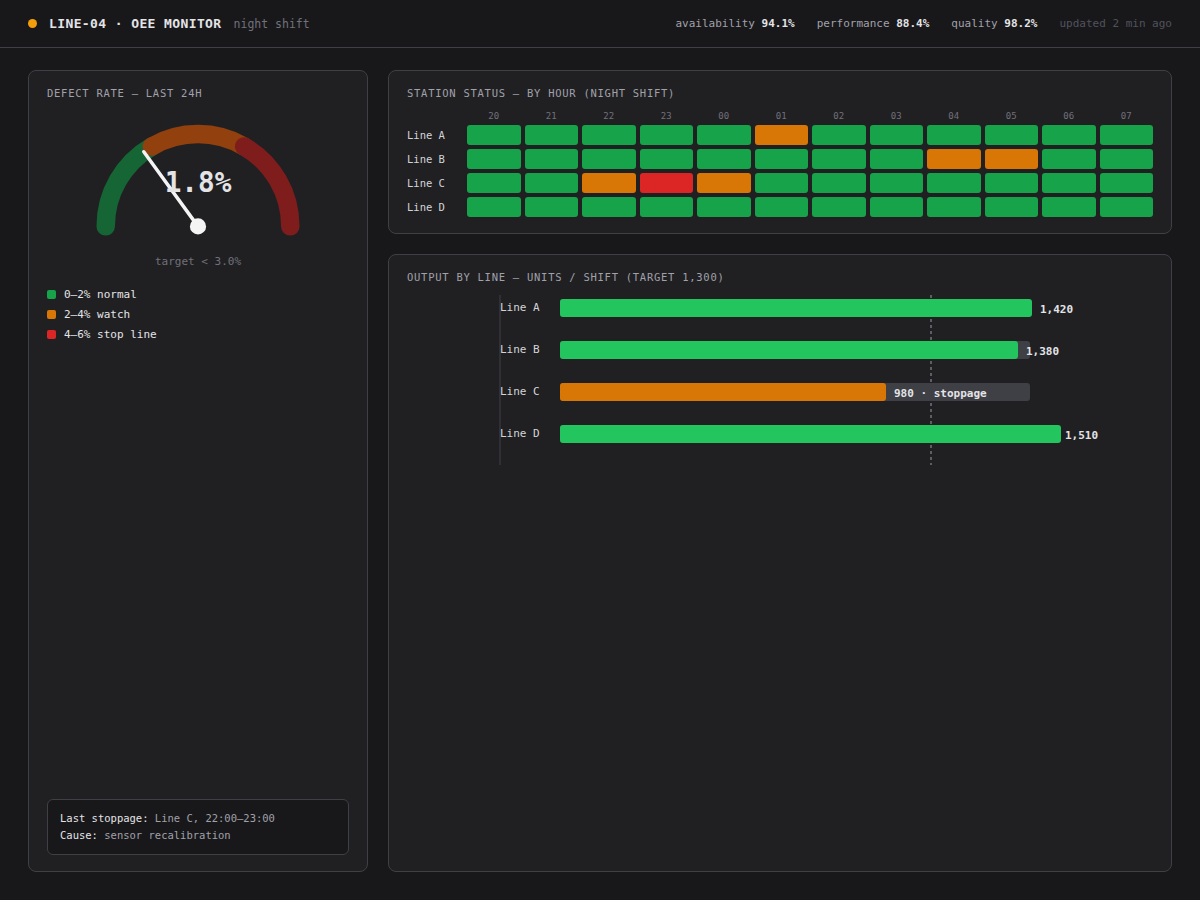Click the "02" hour column header
The height and width of the screenshot is (900, 1200).
(x=839, y=116)
